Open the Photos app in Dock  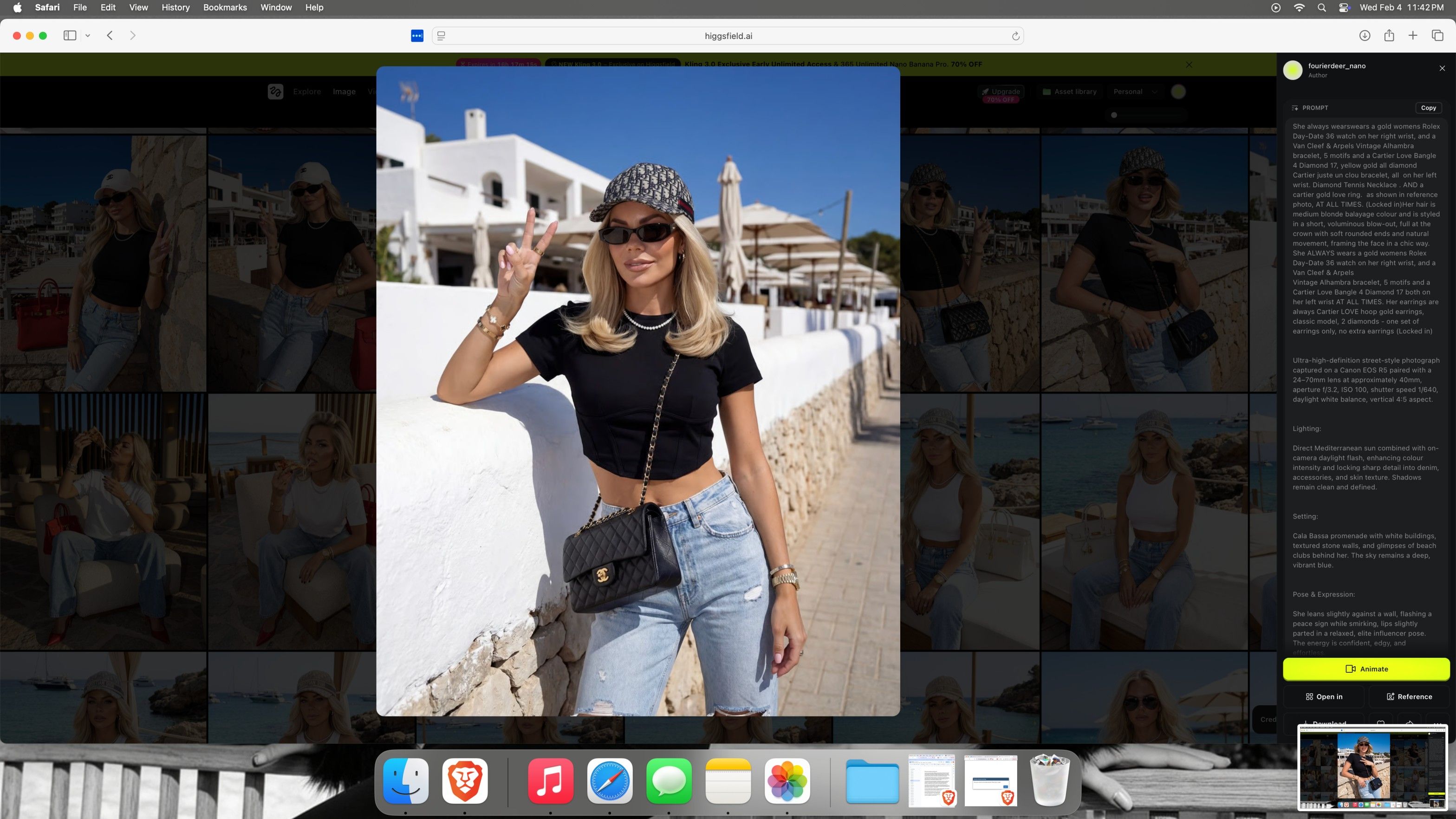click(x=787, y=780)
